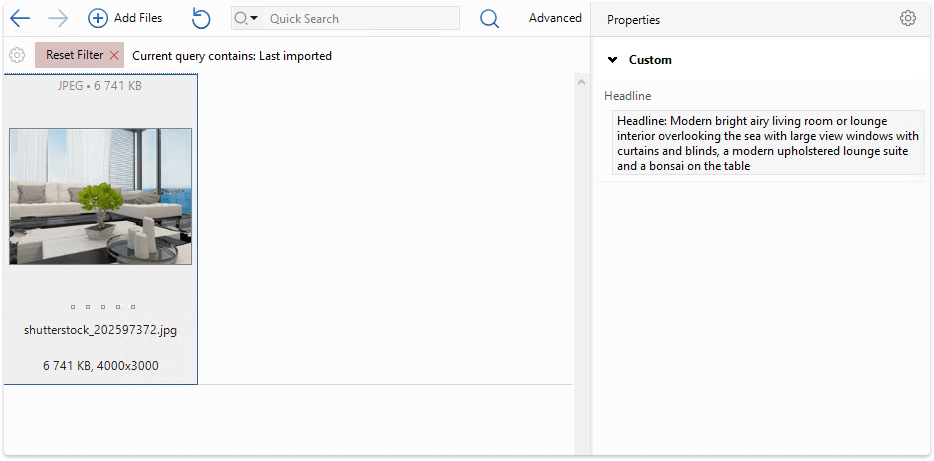Set third rating dot under thumbnail

[x=103, y=306]
